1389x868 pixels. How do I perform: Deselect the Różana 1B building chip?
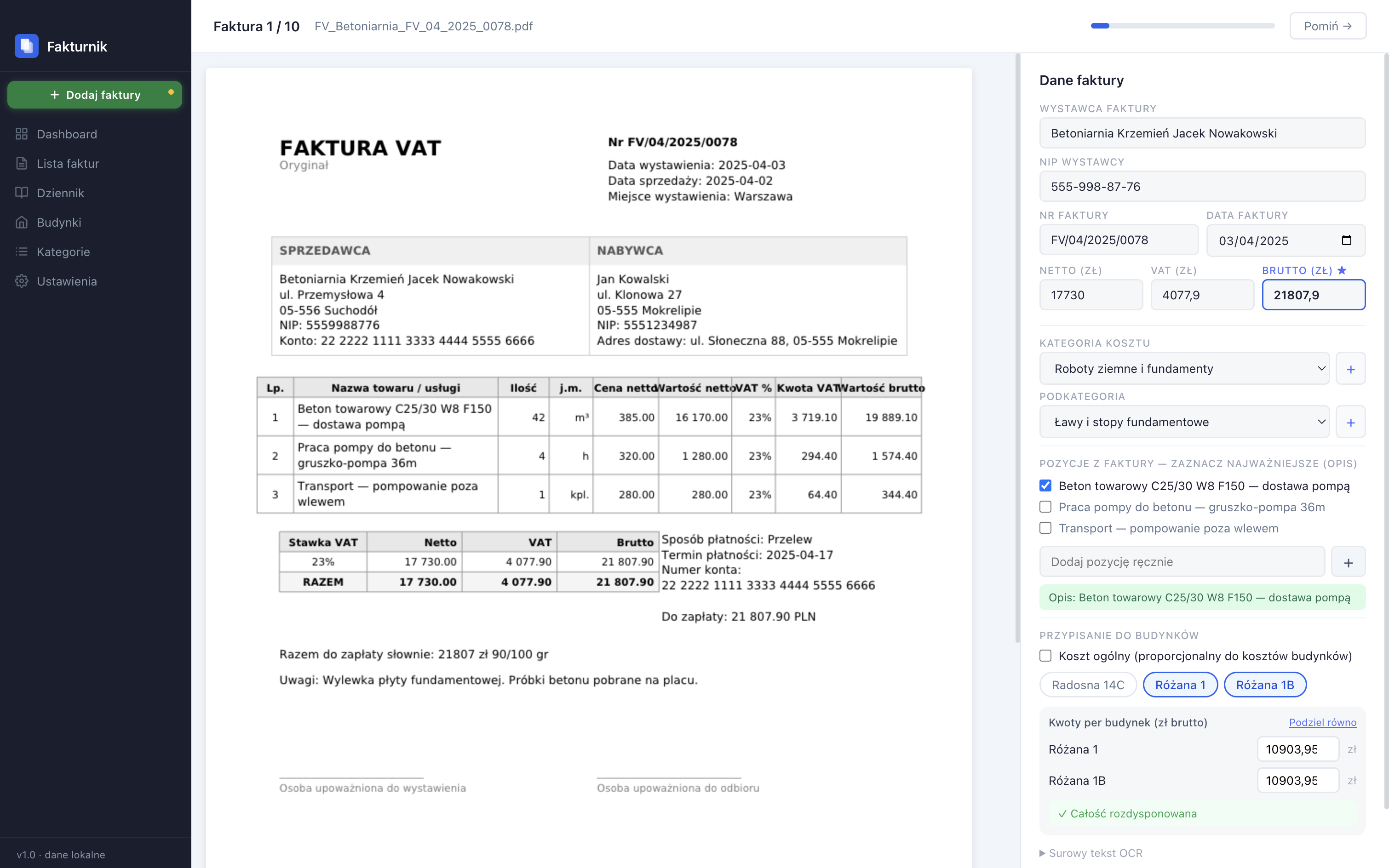click(1265, 685)
